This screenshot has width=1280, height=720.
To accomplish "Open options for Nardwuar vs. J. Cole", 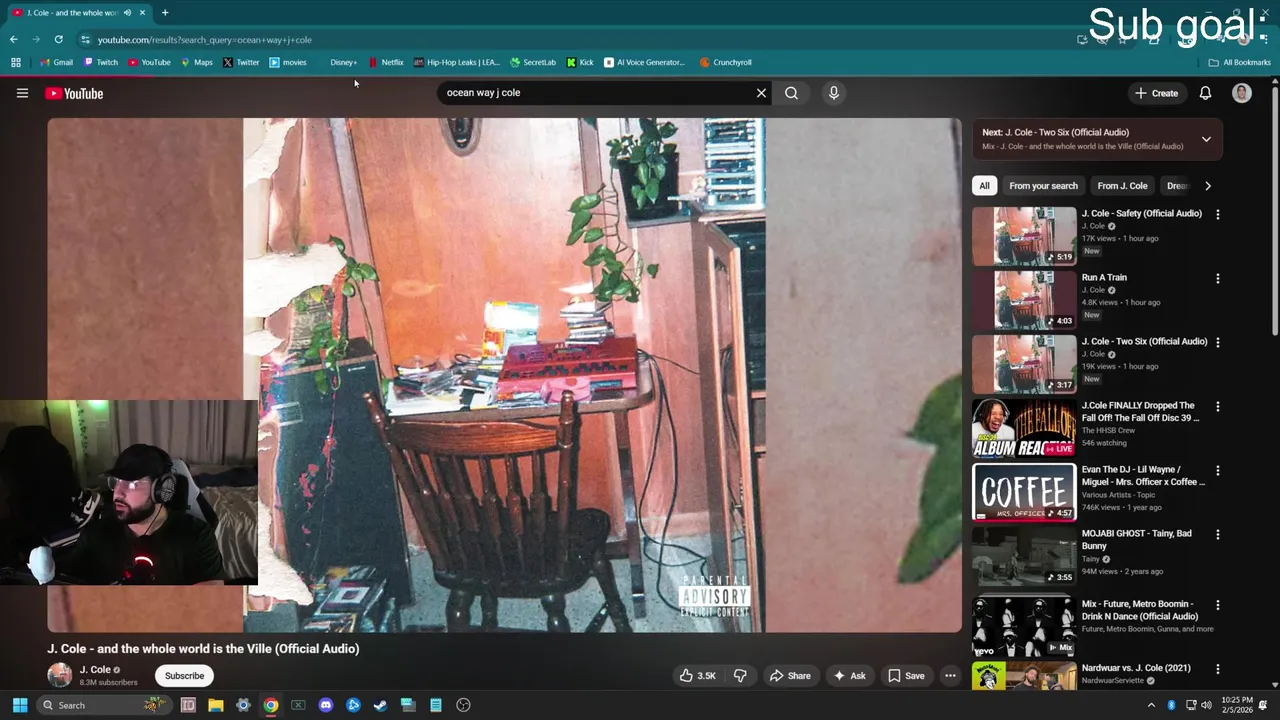I will click(x=1217, y=668).
